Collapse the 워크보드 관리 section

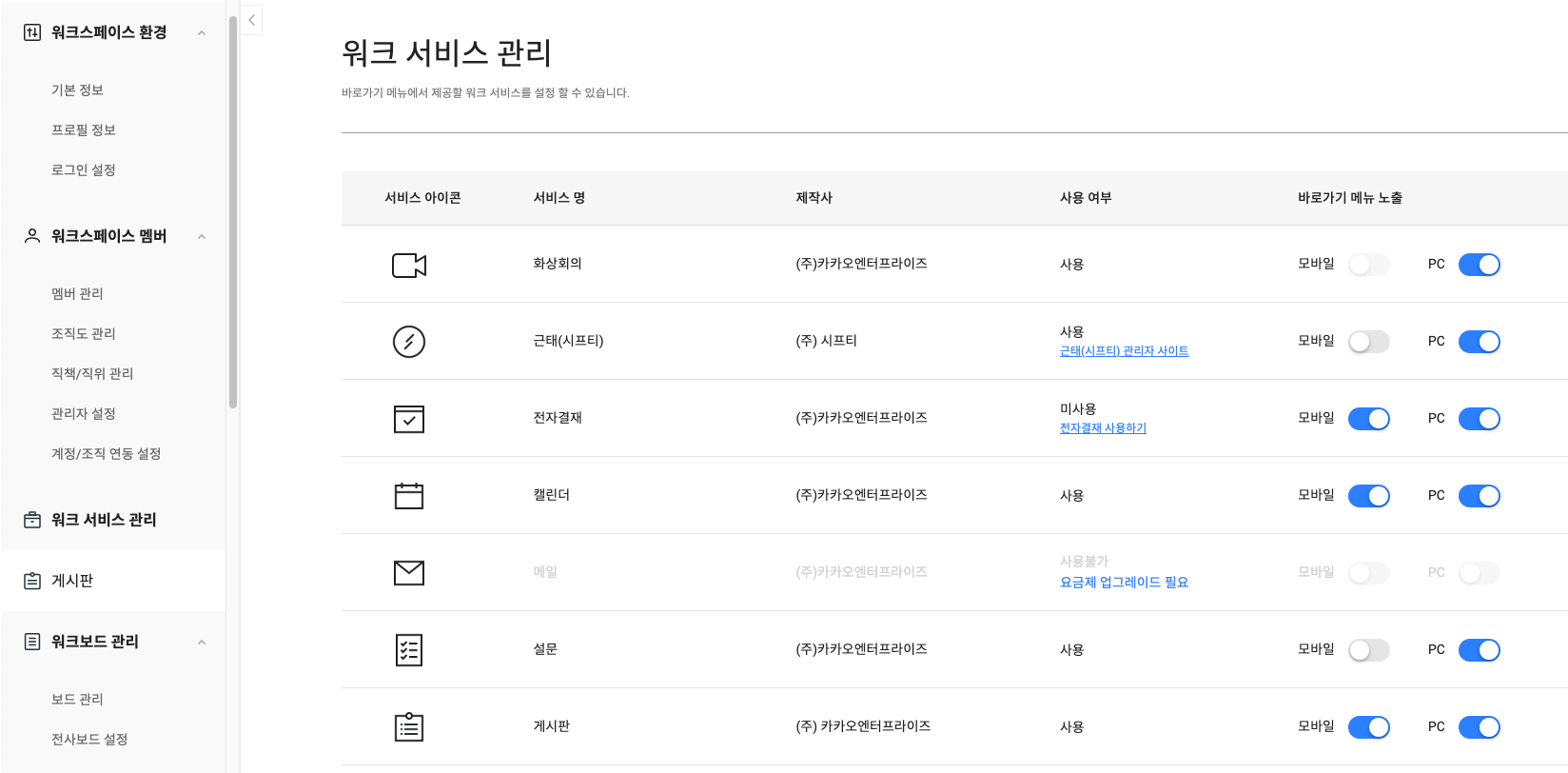pos(202,643)
